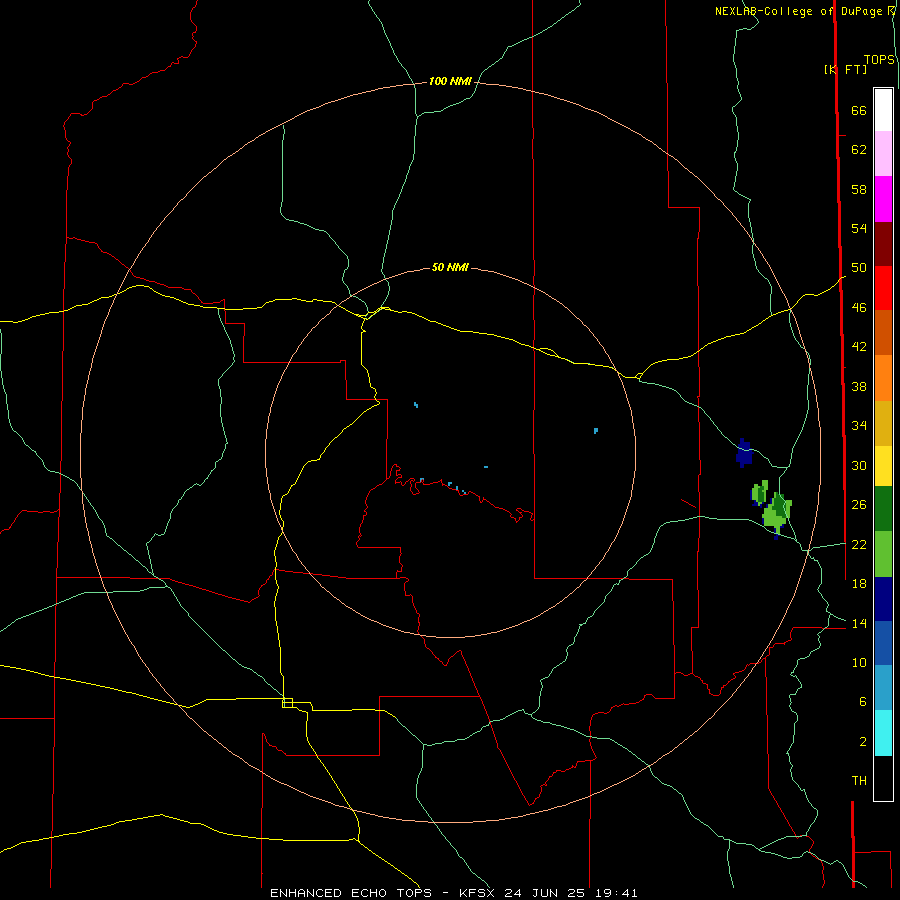This screenshot has height=900, width=900.
Task: Select the 30 legend value
Action: [x=859, y=465]
